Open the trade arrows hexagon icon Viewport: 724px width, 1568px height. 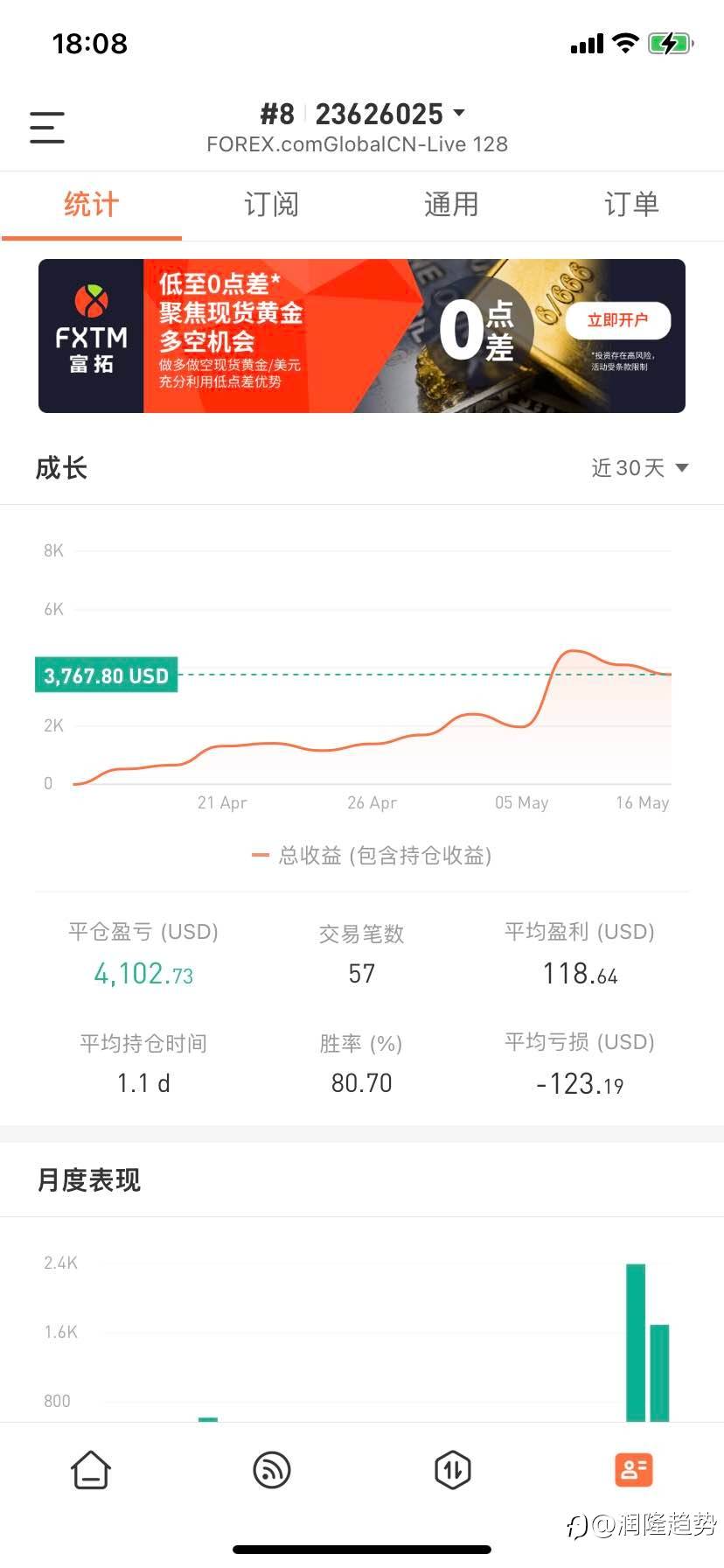pyautogui.click(x=452, y=1470)
